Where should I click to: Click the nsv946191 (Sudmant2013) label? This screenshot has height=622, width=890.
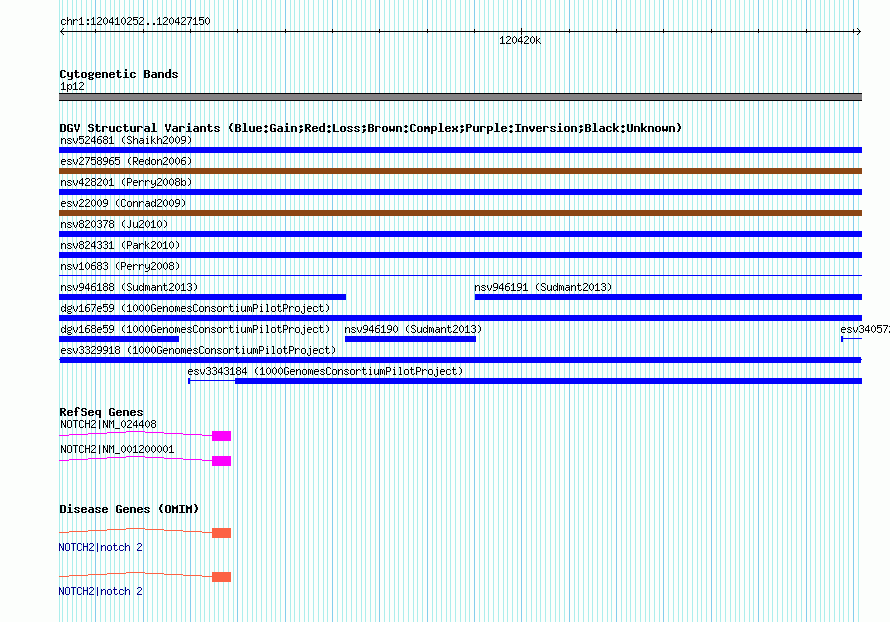pos(543,287)
